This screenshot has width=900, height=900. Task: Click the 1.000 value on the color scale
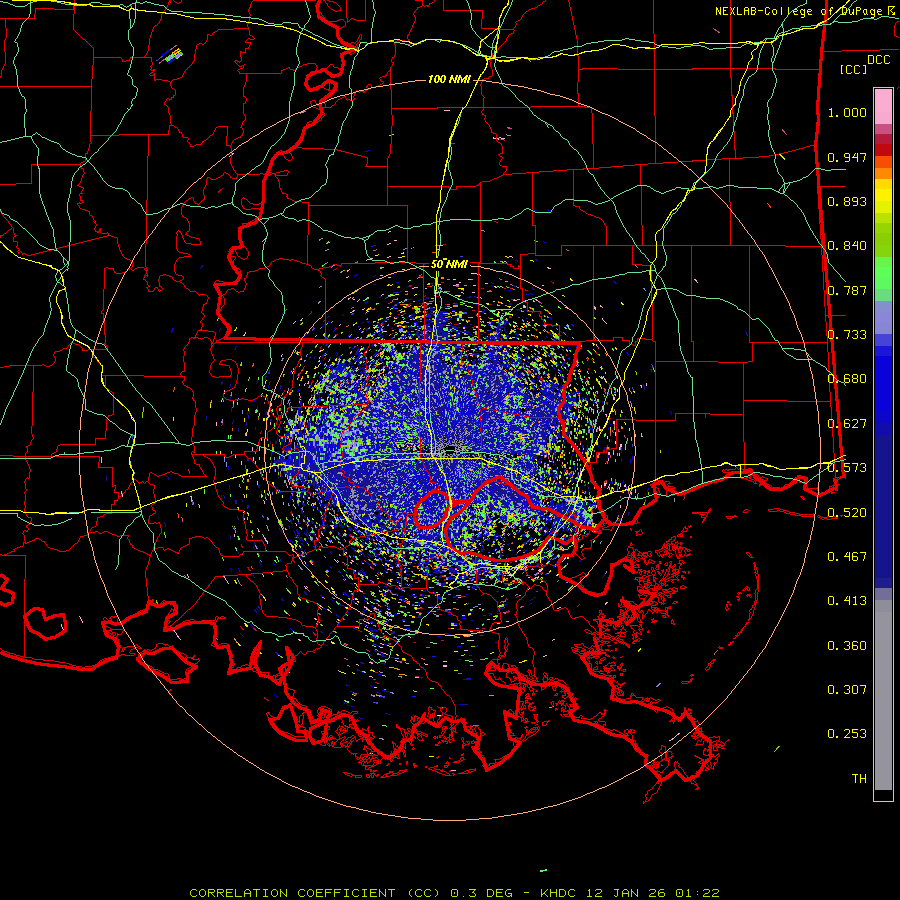pyautogui.click(x=847, y=112)
